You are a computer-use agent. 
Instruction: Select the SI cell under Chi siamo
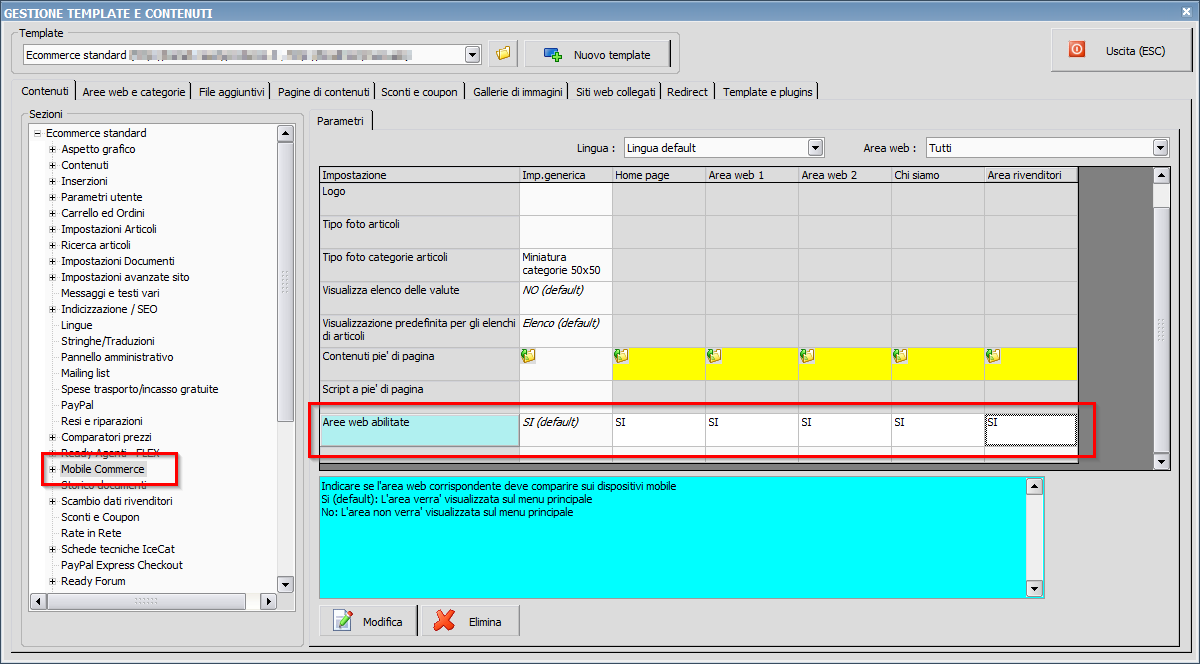[938, 429]
